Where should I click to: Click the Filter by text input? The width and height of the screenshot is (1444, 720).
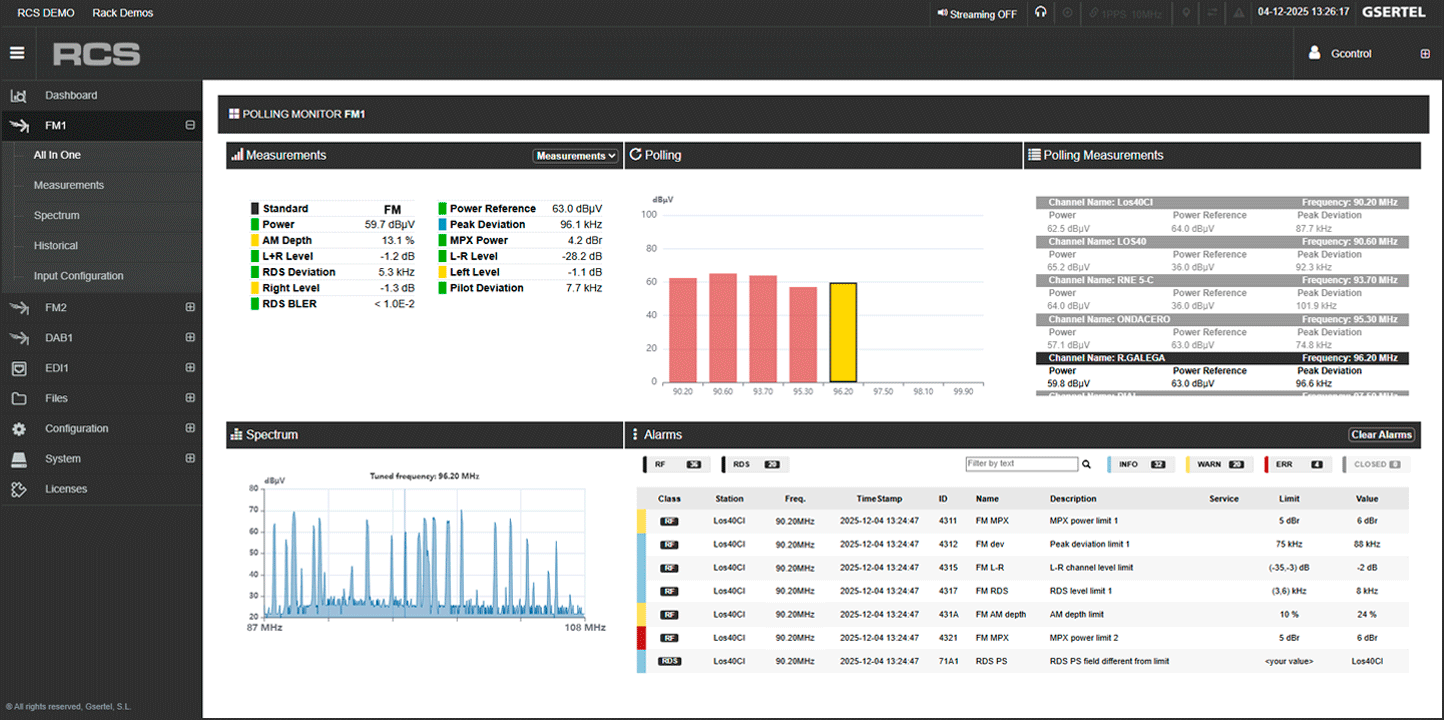pyautogui.click(x=1021, y=464)
